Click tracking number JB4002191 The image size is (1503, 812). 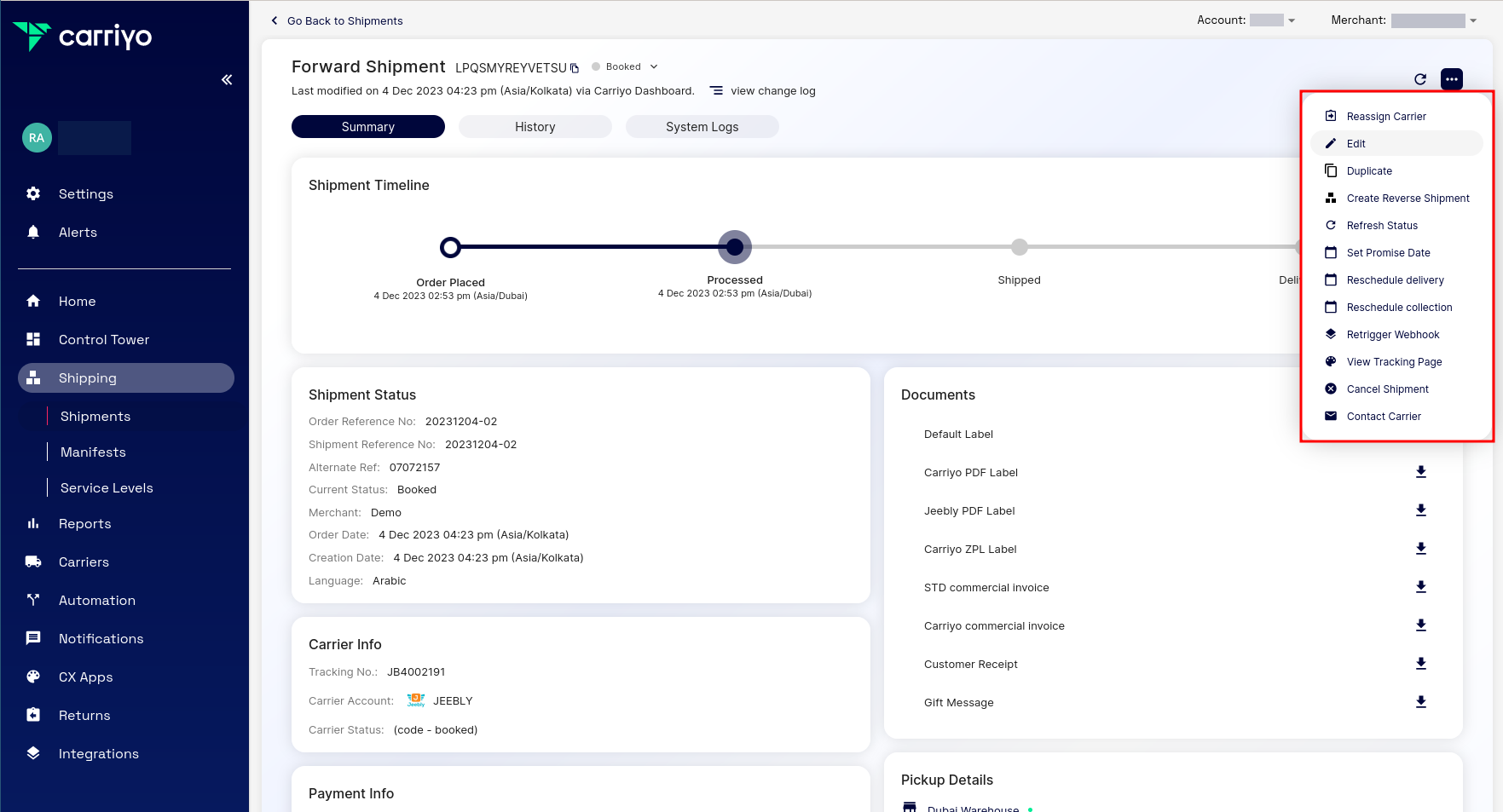point(416,671)
